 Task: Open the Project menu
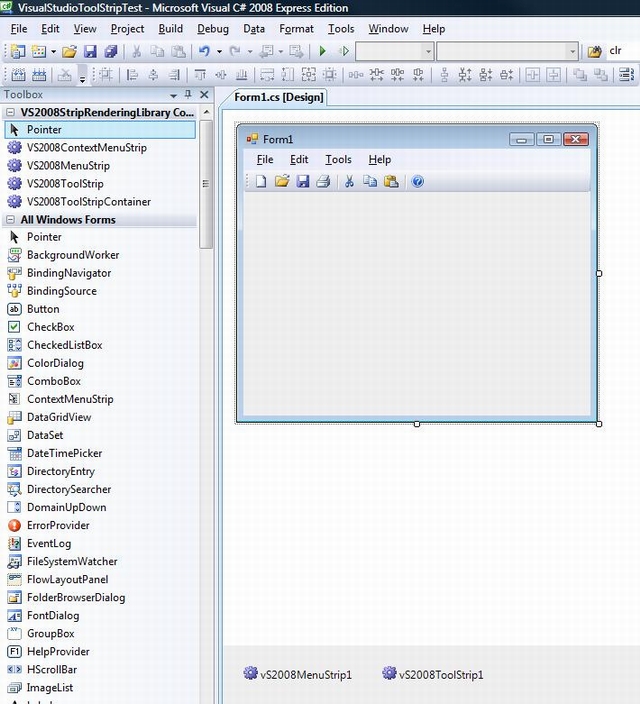click(x=127, y=29)
